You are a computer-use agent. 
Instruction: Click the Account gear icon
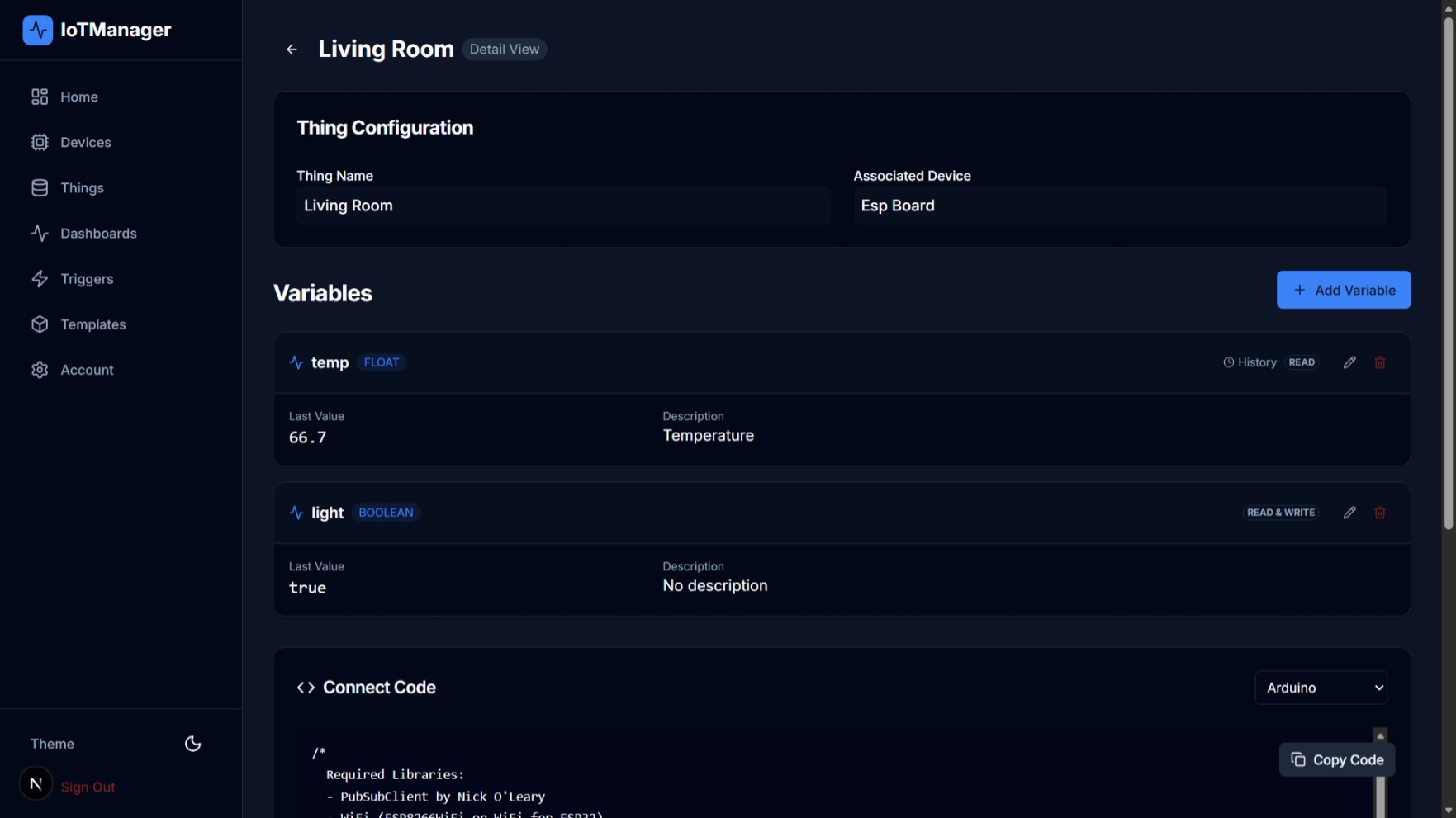40,370
